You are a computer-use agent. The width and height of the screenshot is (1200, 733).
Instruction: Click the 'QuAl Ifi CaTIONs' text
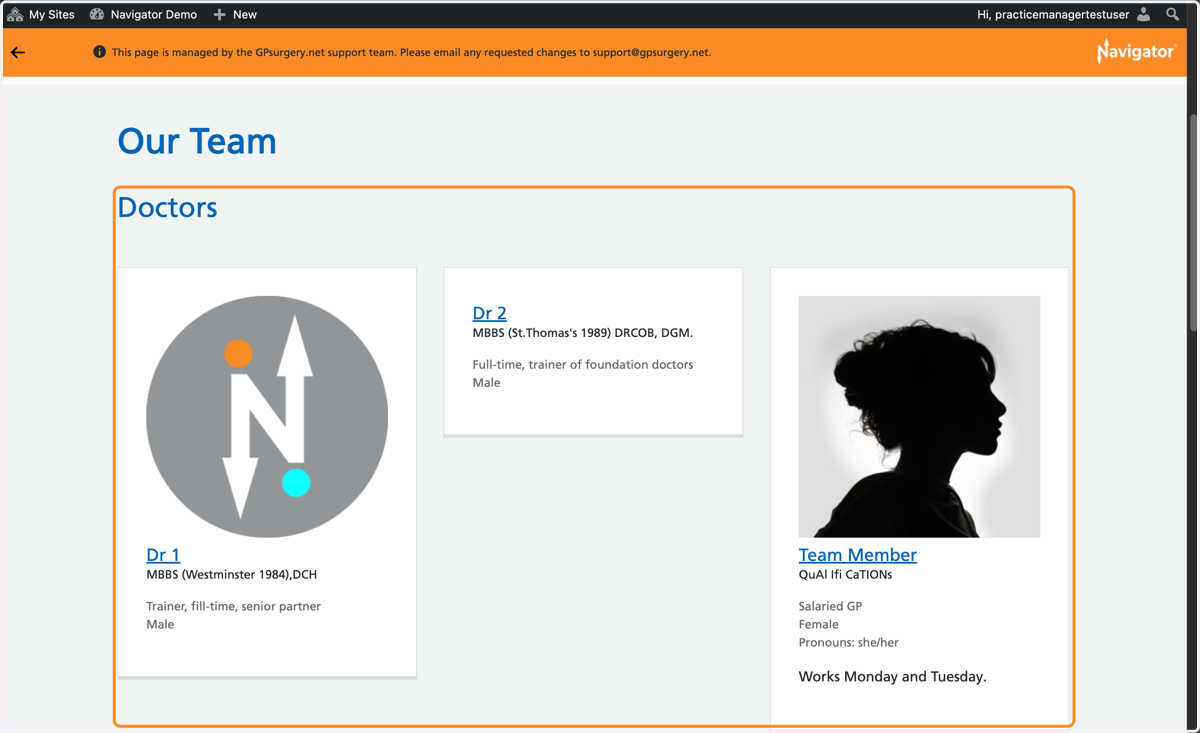(x=845, y=575)
